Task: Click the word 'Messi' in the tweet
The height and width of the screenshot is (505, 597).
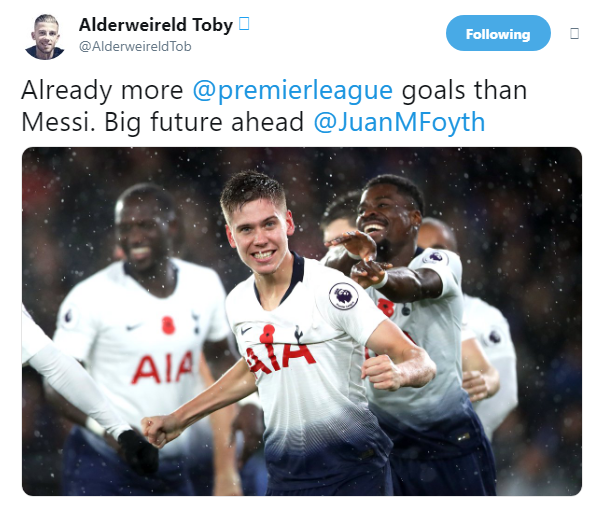Action: click(56, 122)
